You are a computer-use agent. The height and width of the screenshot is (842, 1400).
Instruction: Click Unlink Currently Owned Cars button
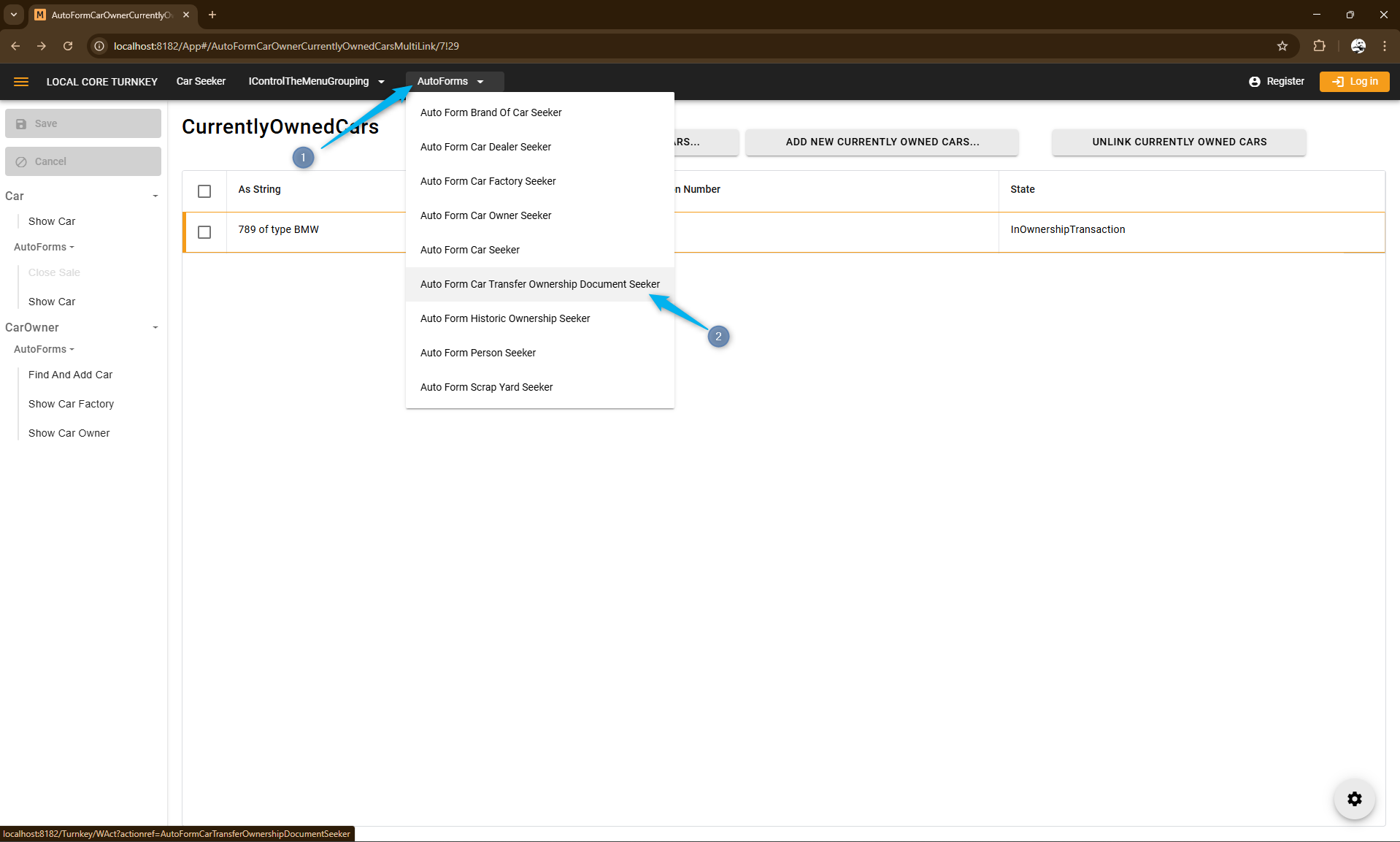pyautogui.click(x=1179, y=142)
